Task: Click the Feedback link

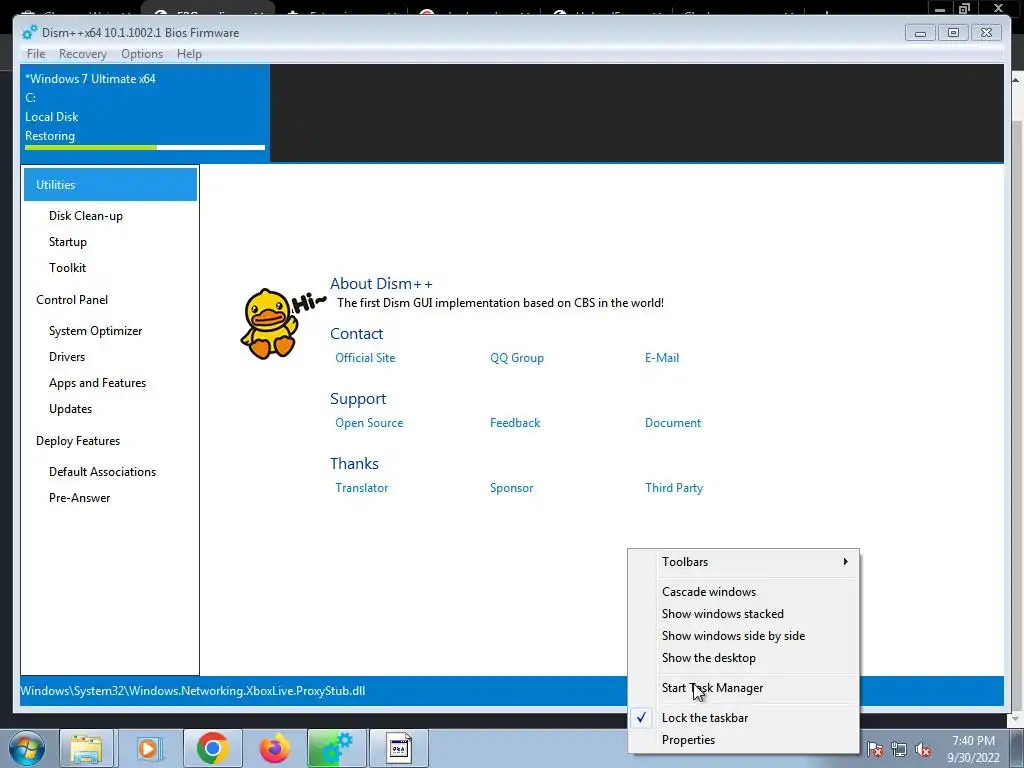Action: tap(515, 423)
